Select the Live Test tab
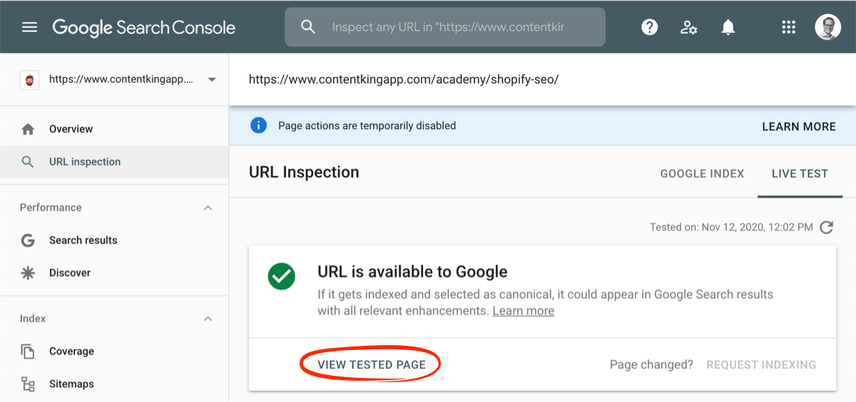Viewport: 856px width, 402px height. coord(800,174)
